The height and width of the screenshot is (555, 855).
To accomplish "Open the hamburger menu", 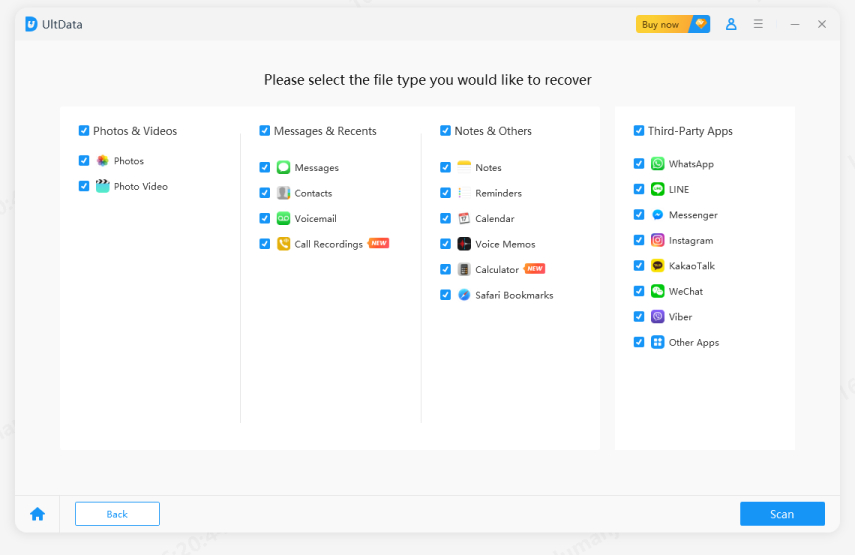I will coord(758,24).
